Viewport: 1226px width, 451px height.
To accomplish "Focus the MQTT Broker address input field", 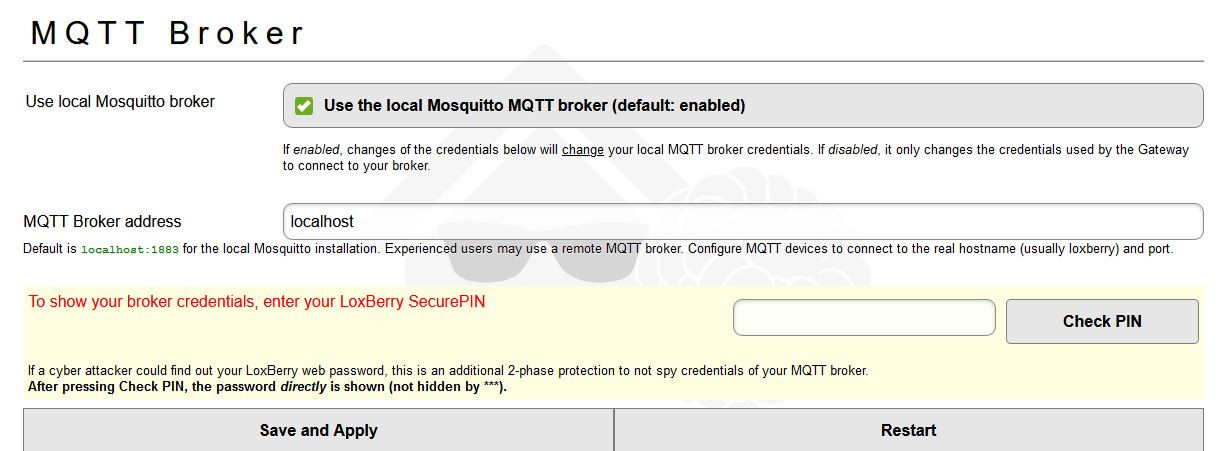I will point(742,222).
